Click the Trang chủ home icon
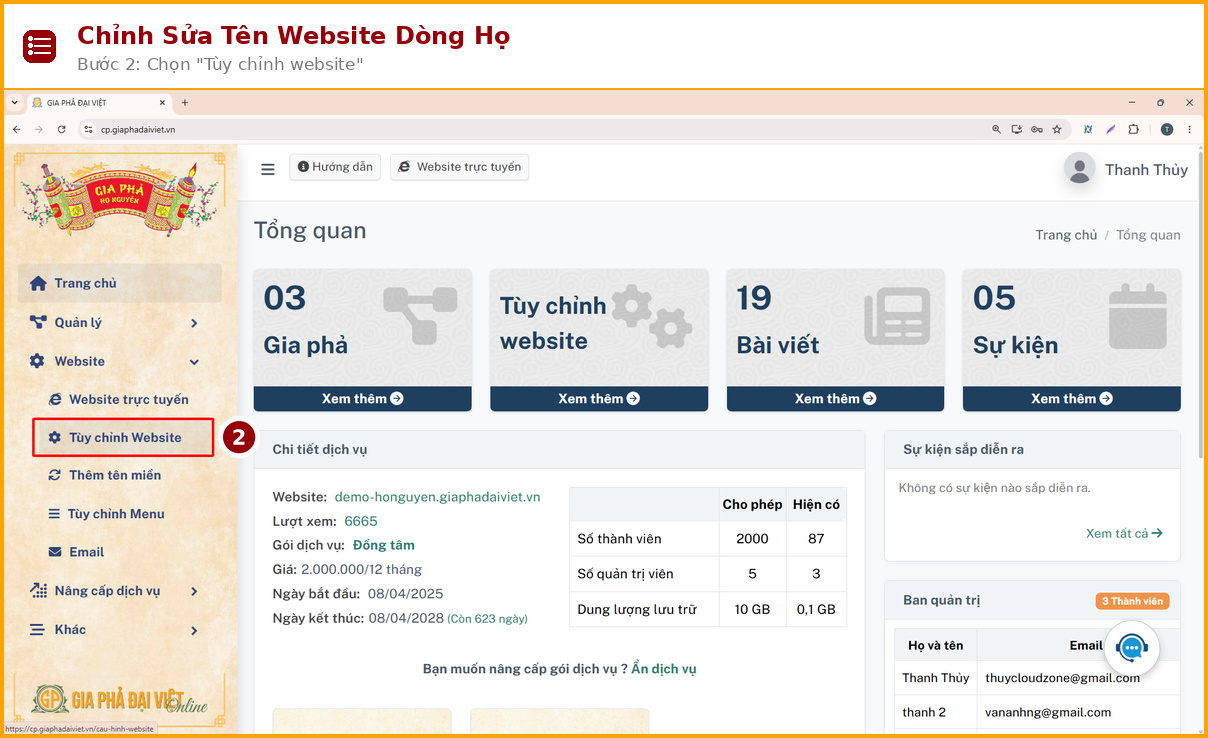 click(x=38, y=283)
